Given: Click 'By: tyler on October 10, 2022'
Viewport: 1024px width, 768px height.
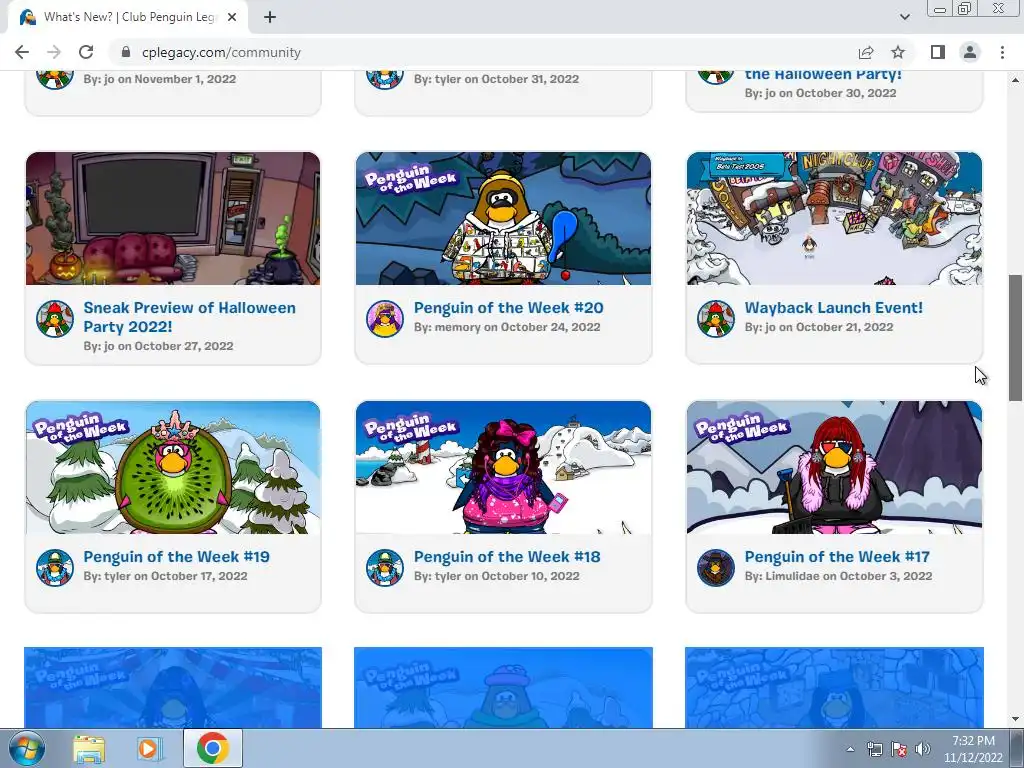Looking at the screenshot, I should [496, 576].
